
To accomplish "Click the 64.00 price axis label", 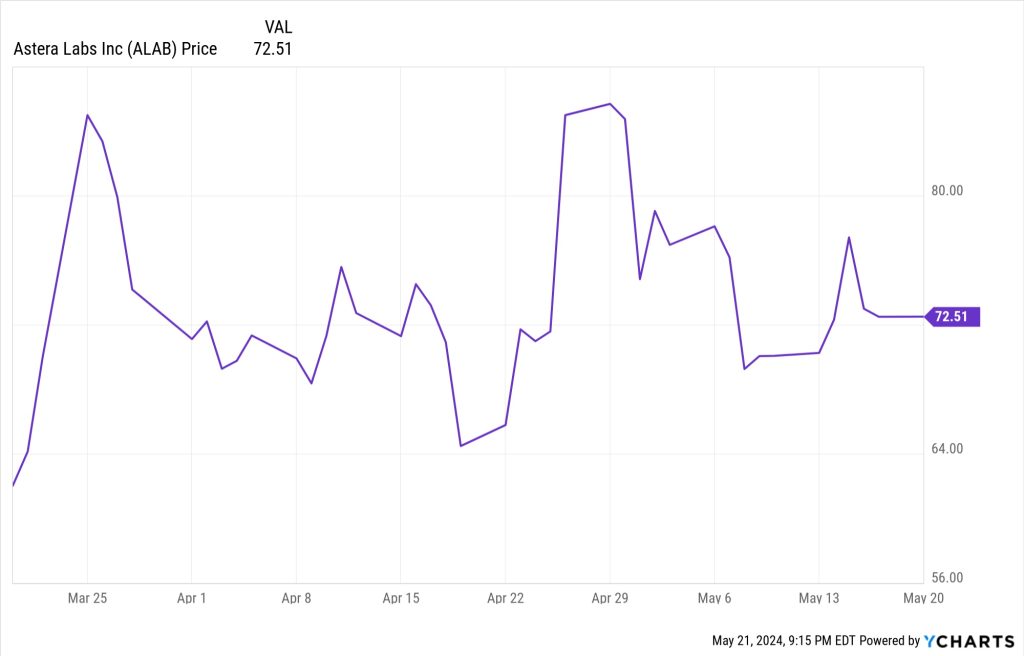I will (x=946, y=448).
